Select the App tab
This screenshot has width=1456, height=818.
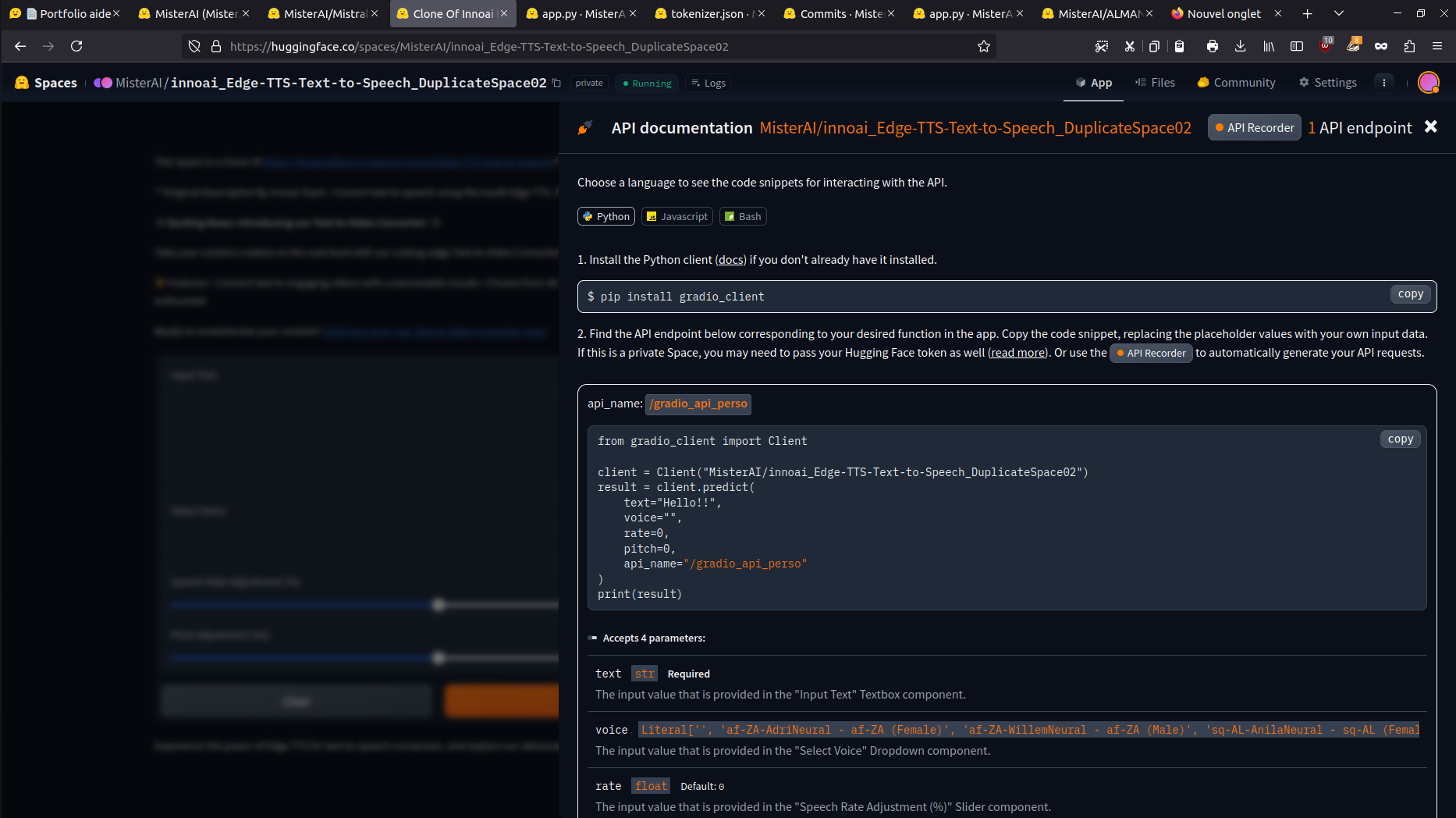pyautogui.click(x=1093, y=82)
